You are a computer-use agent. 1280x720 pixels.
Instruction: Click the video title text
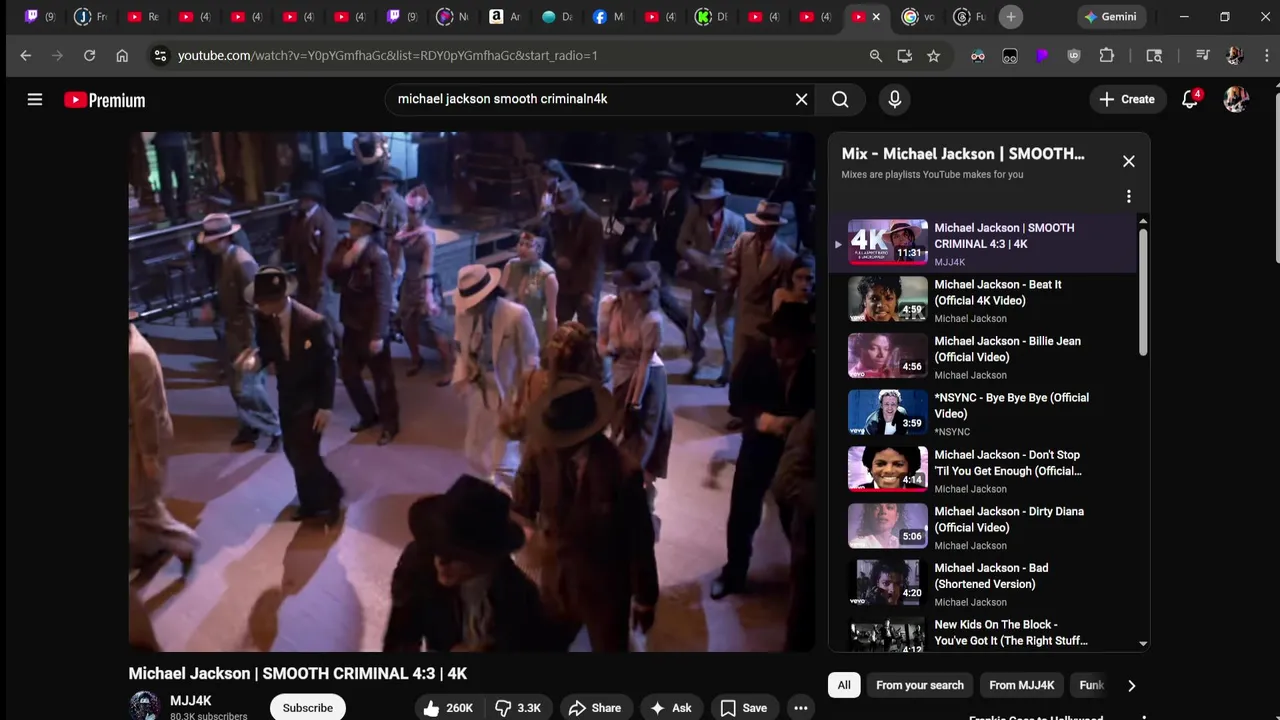coord(297,673)
